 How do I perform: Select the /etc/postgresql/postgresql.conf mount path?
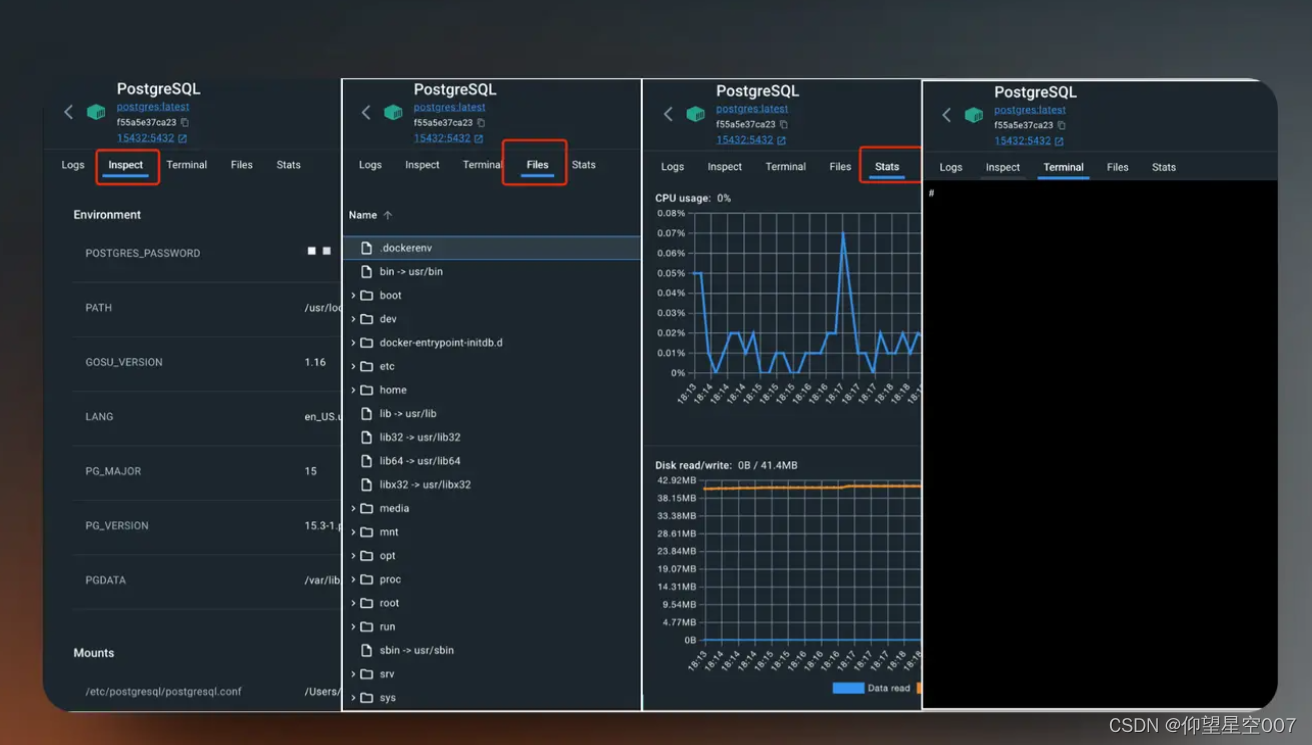164,691
